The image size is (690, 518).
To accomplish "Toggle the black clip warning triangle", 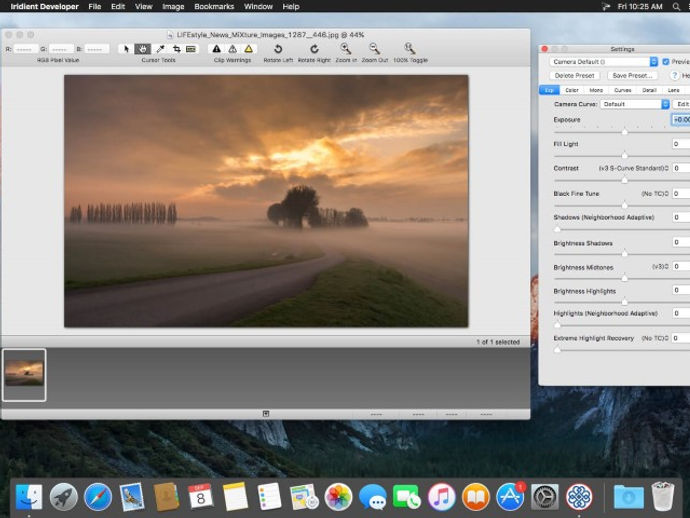I will 216,48.
